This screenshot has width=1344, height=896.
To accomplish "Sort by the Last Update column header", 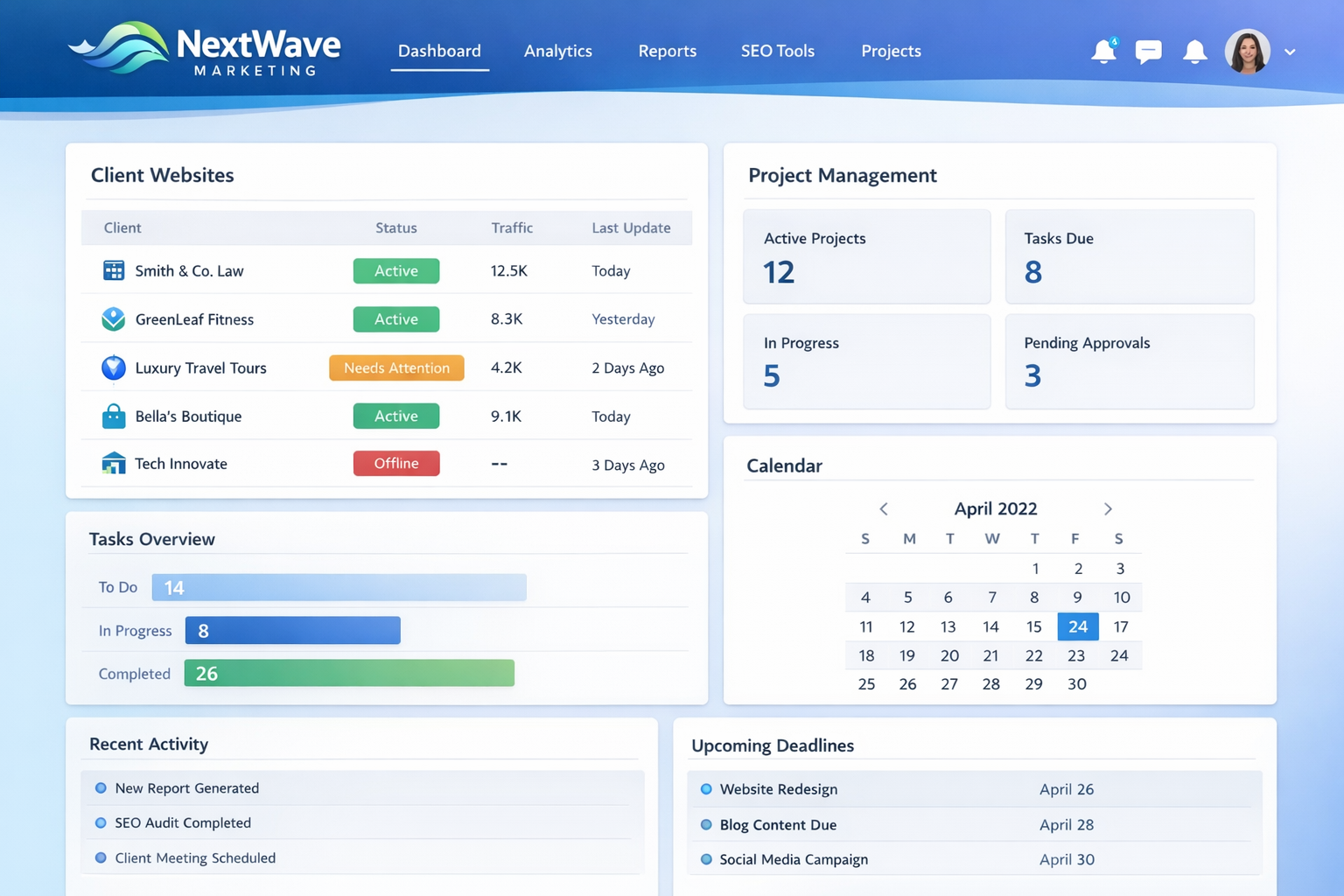I will (x=631, y=227).
